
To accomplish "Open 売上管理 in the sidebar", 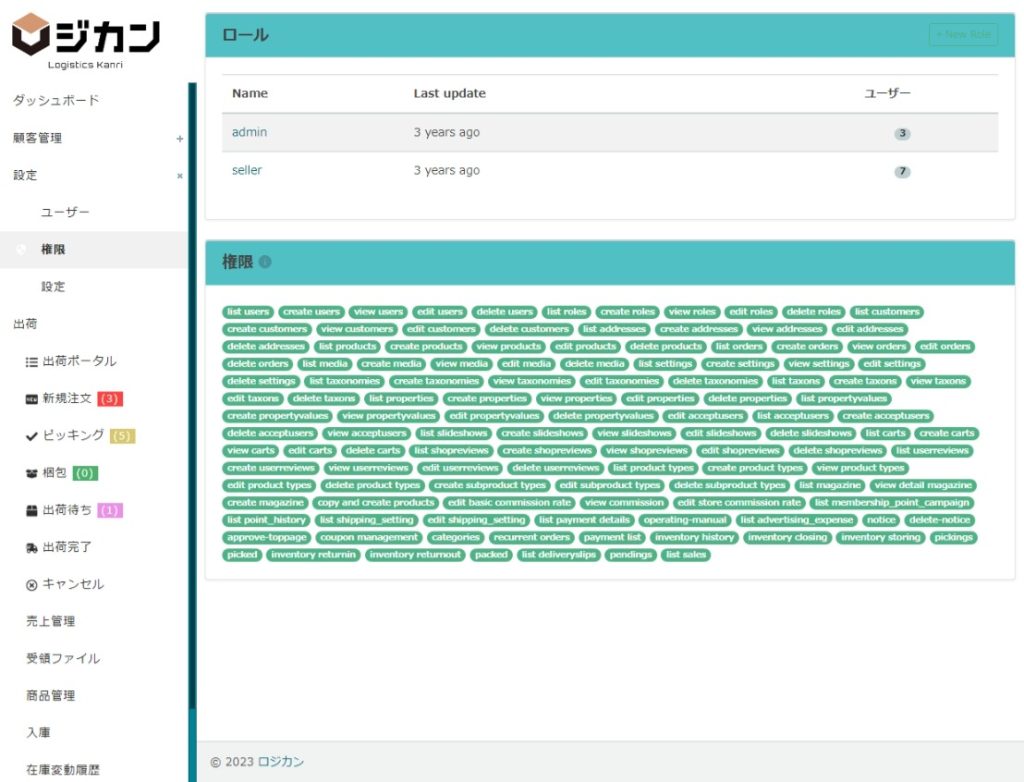I will [x=50, y=621].
